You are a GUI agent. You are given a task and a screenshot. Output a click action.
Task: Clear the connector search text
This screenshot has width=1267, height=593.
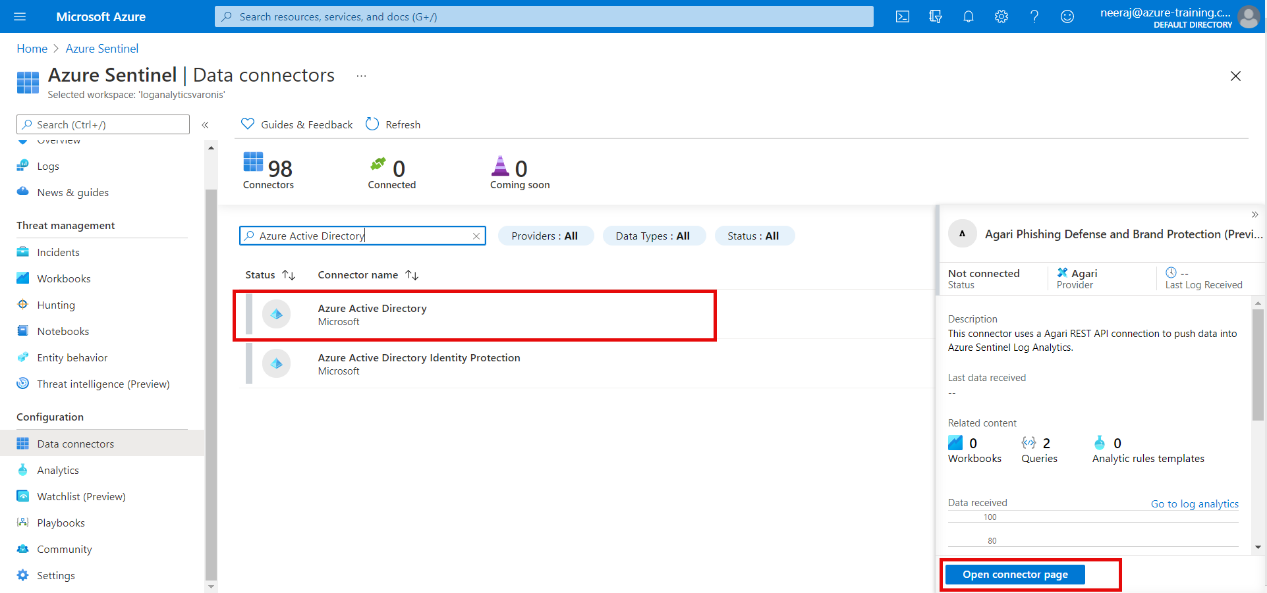click(x=477, y=236)
